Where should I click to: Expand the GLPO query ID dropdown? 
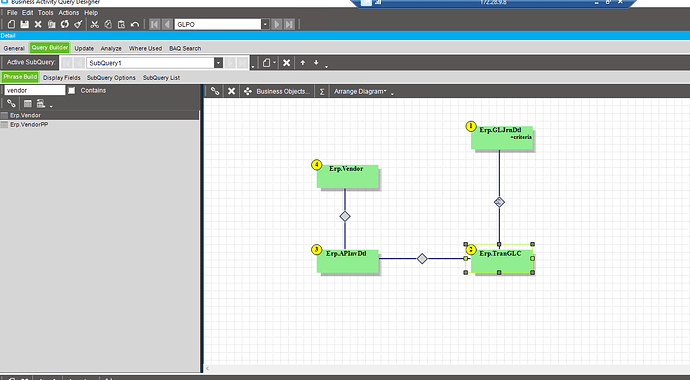click(x=265, y=24)
